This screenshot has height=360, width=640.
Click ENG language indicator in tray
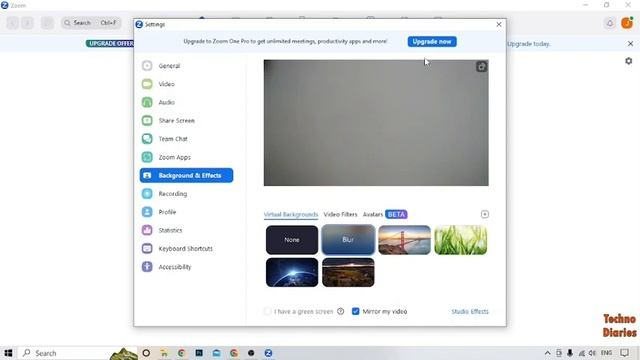pyautogui.click(x=607, y=353)
